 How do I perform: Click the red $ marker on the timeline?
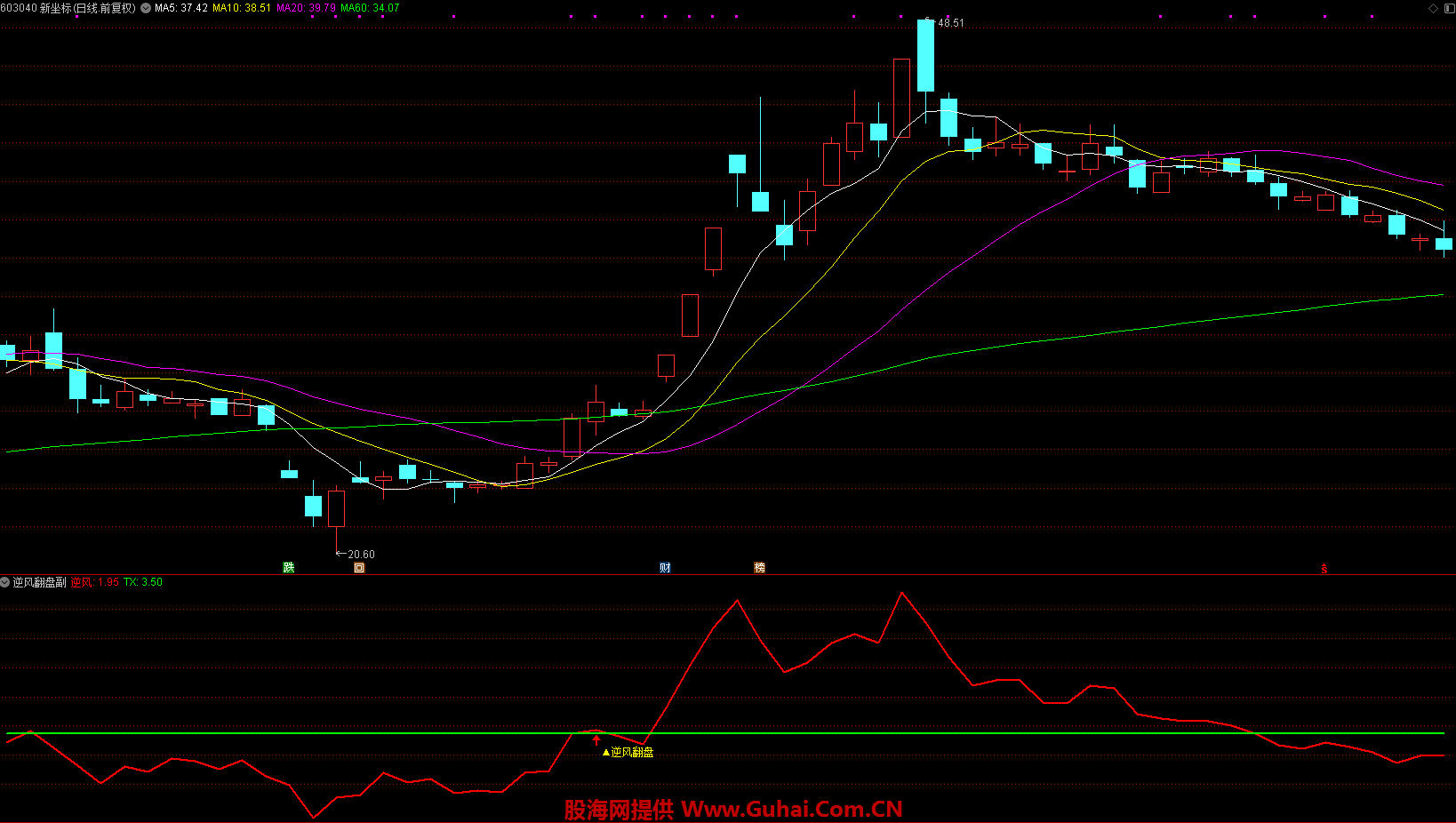(1324, 568)
